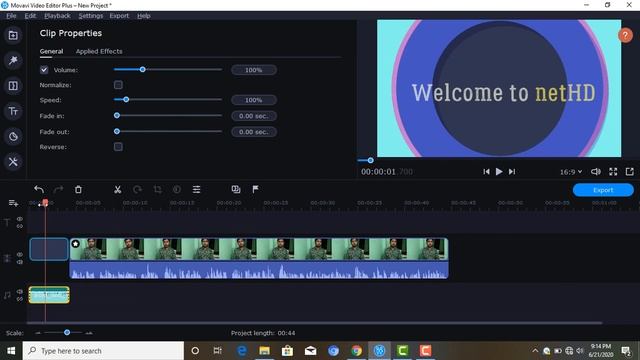Click the Transition wizard icon
Viewport: 640px width, 360px height.
point(236,189)
